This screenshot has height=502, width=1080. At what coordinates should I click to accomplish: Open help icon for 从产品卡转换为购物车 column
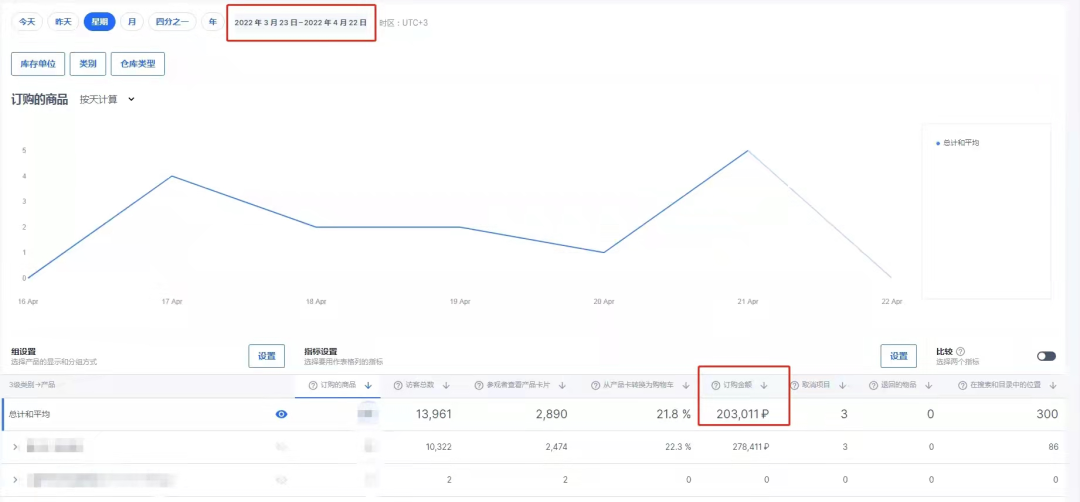595,385
